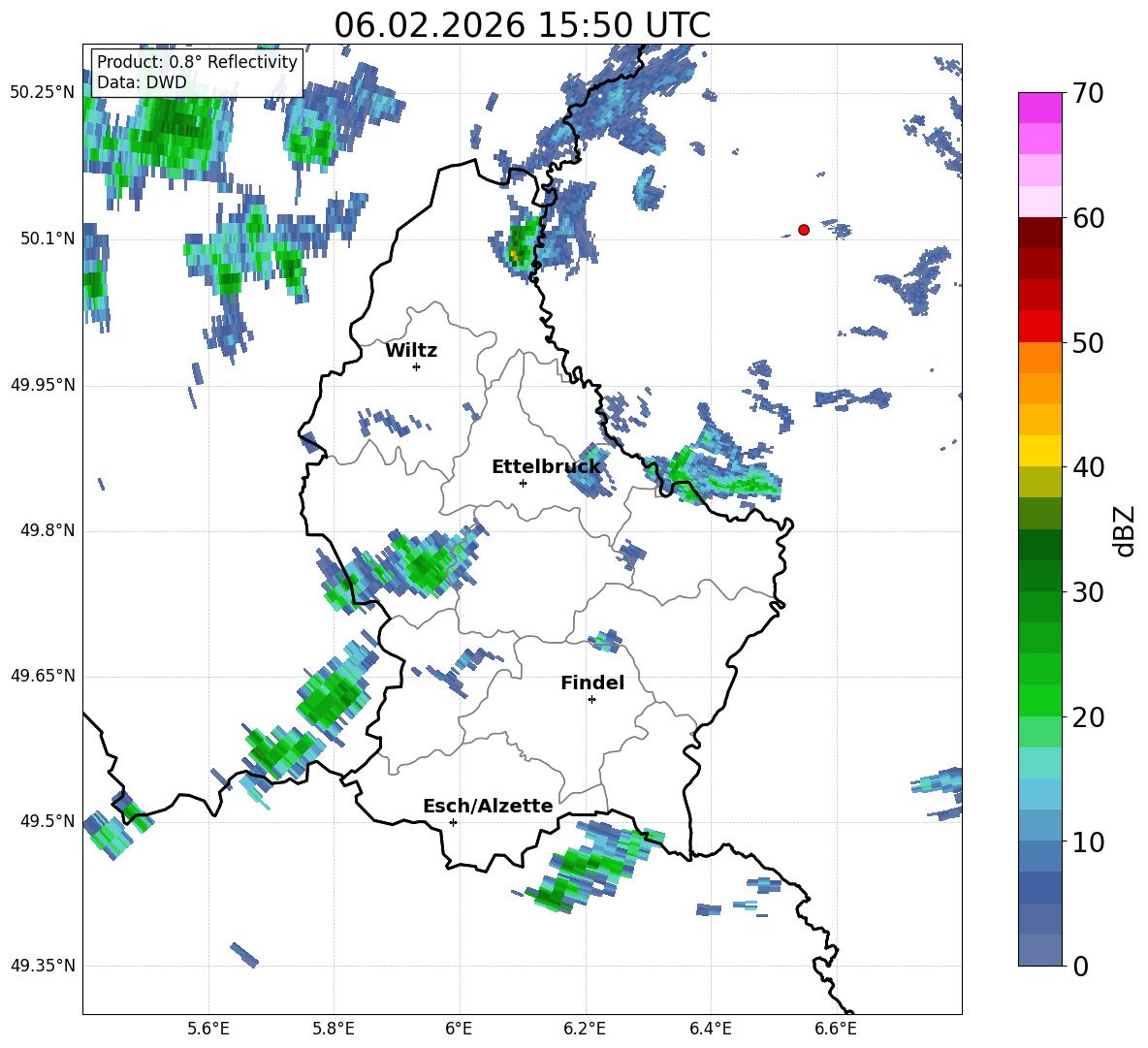The height and width of the screenshot is (1048, 1148).
Task: Click the 49.95°N latitude label
Action: coord(43,385)
